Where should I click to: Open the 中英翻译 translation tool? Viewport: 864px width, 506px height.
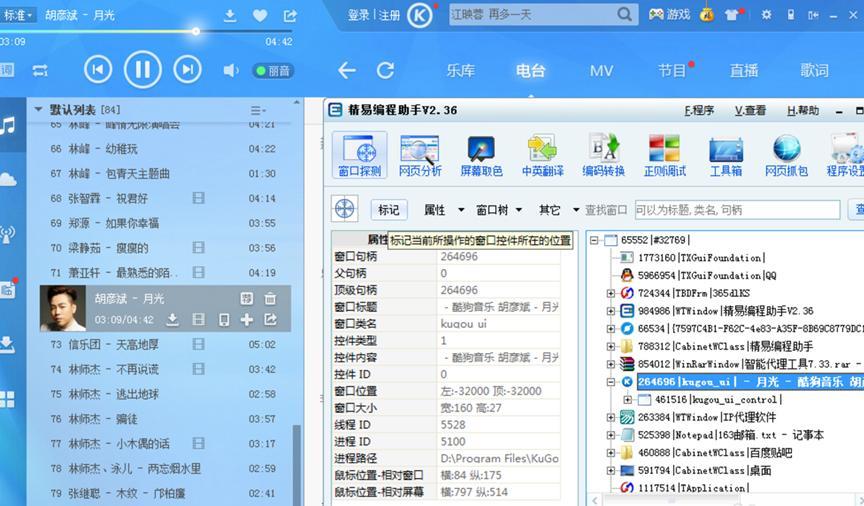[542, 157]
